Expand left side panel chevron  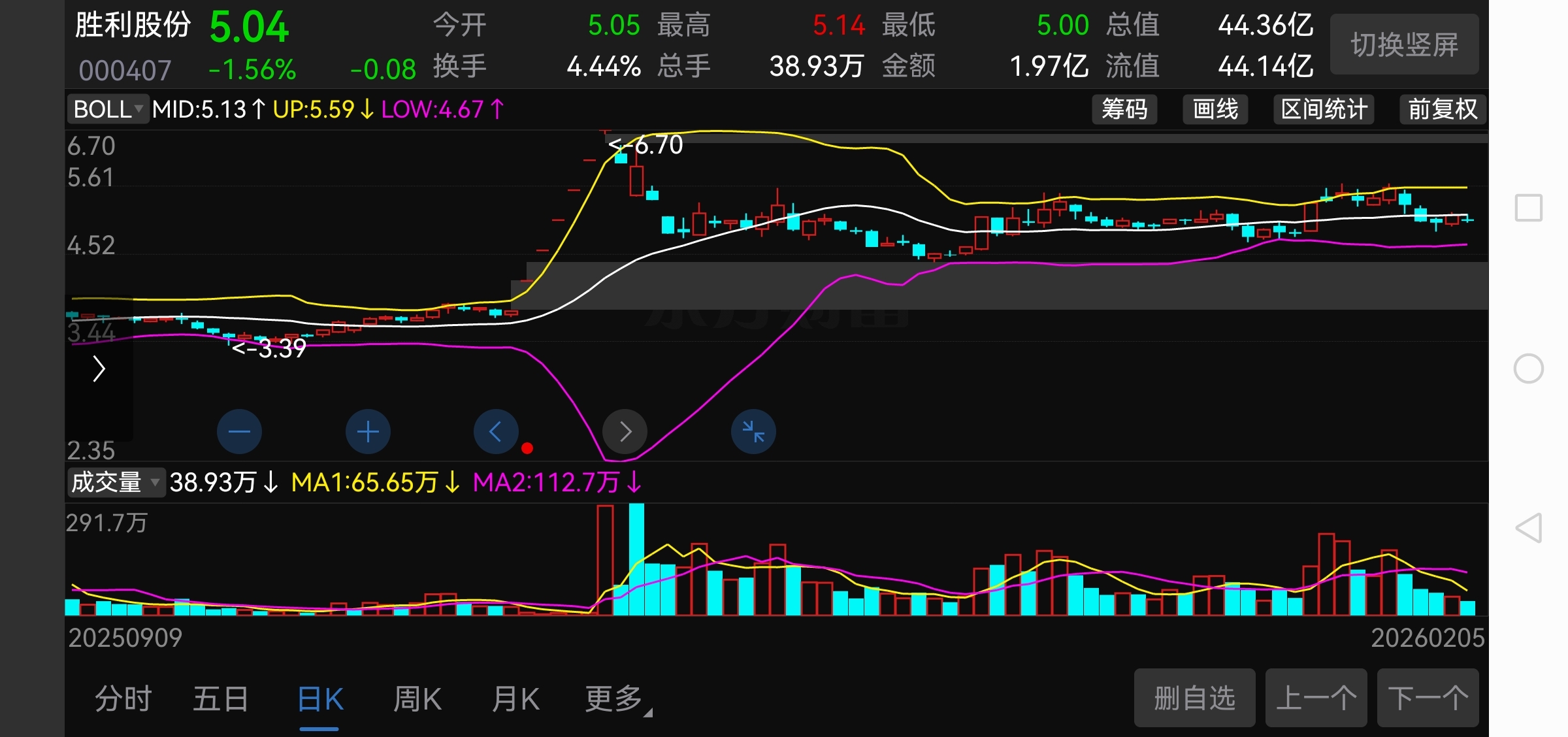point(99,369)
